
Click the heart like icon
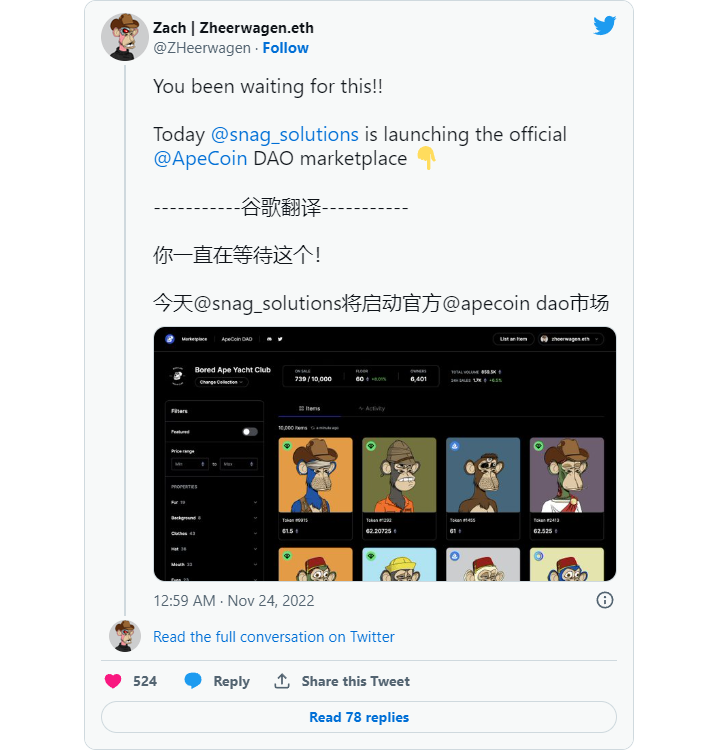[x=113, y=681]
